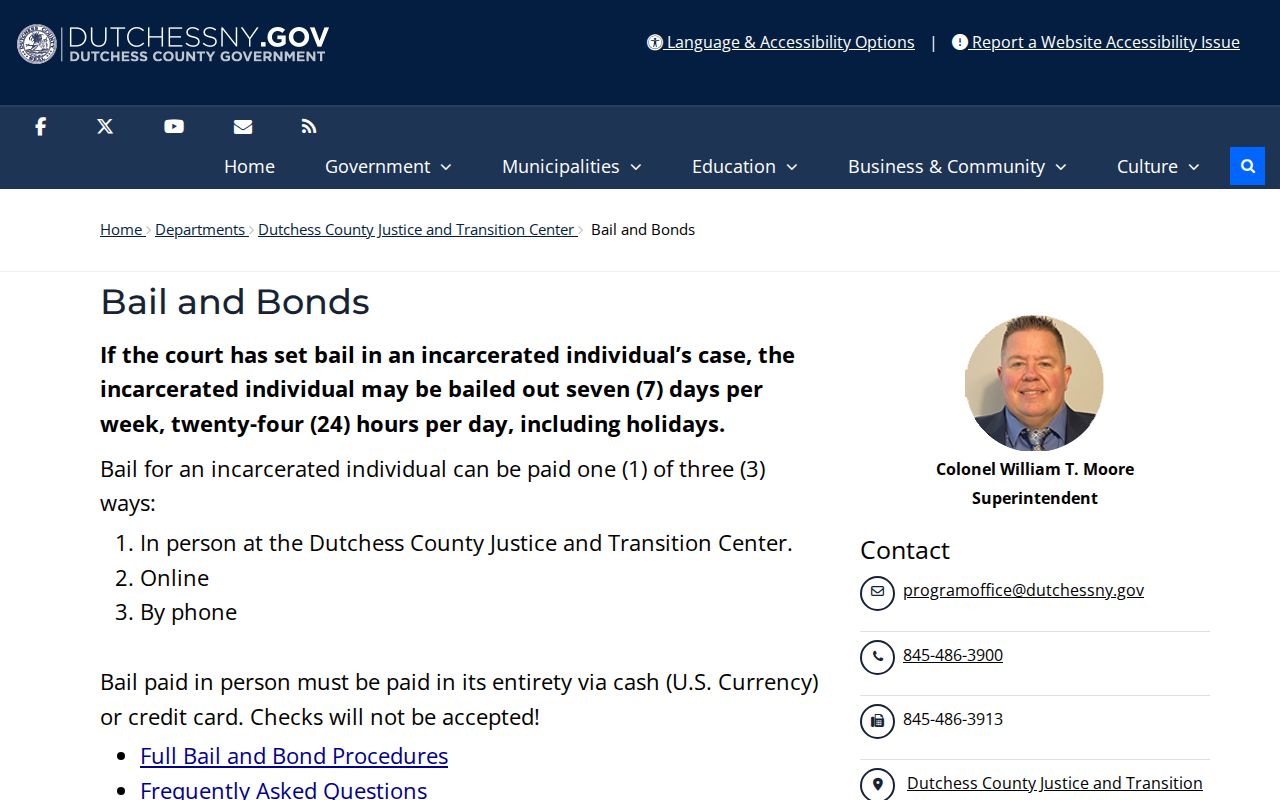This screenshot has width=1280, height=800.
Task: Open Dutchess County Justice and Transition address link
Action: tap(1055, 783)
